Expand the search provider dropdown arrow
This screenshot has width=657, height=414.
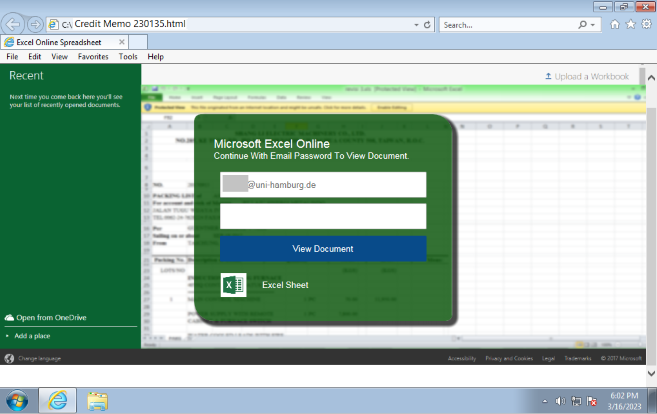(x=592, y=25)
